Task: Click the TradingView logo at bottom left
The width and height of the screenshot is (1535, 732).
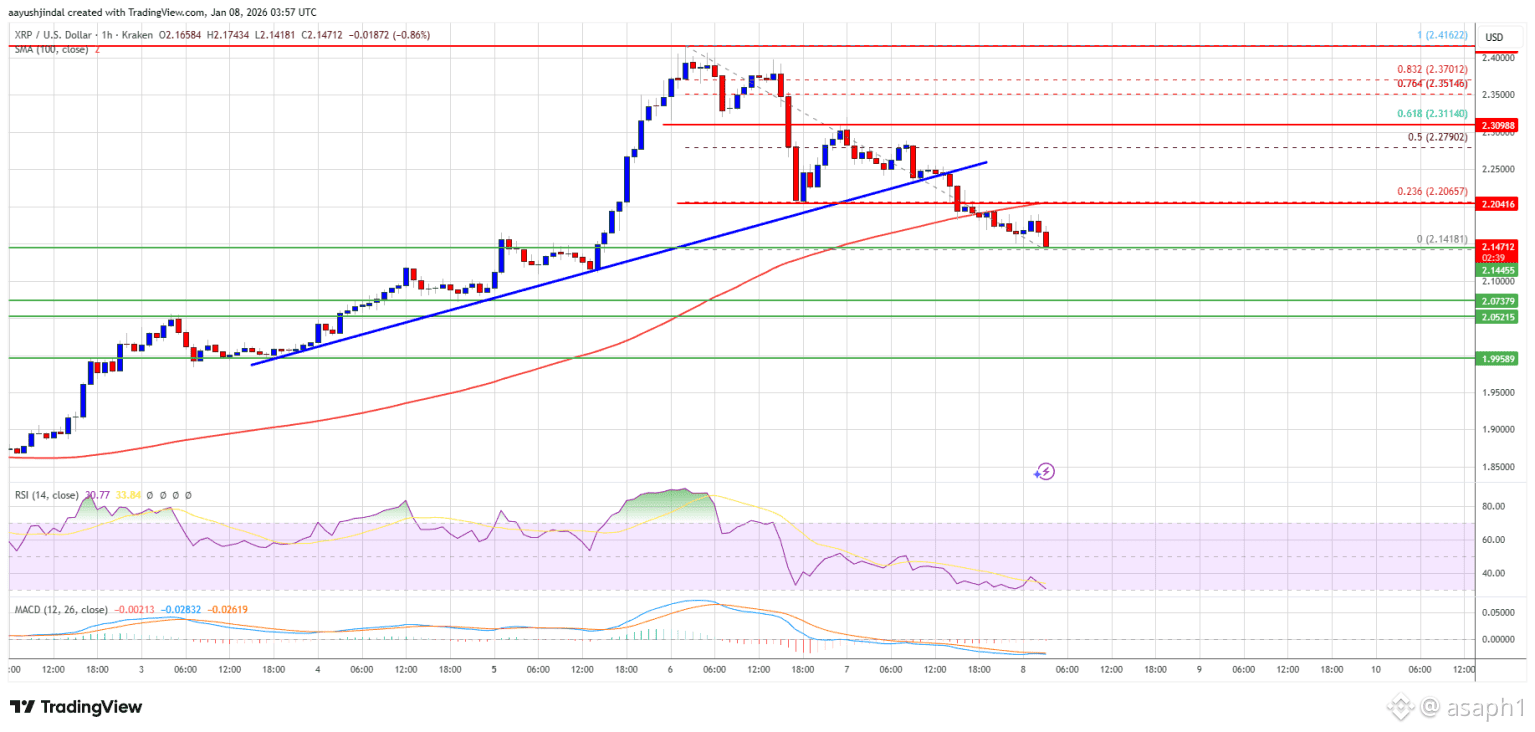Action: tap(76, 707)
